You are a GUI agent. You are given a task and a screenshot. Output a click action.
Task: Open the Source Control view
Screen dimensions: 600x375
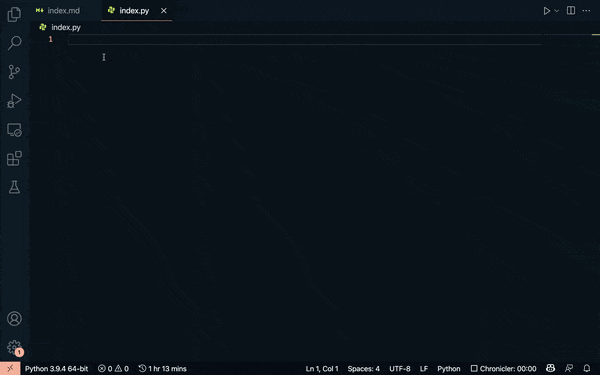[x=14, y=72]
